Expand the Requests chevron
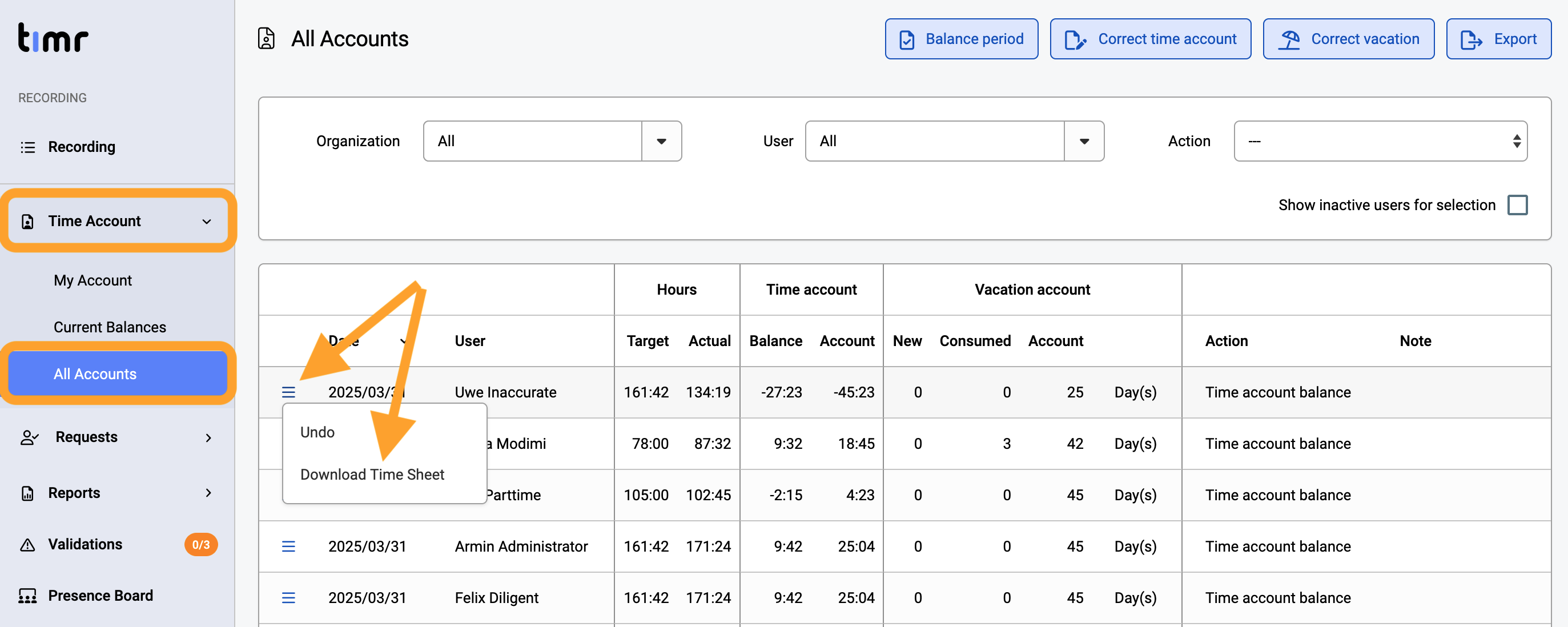Viewport: 1568px width, 627px height. 208,437
